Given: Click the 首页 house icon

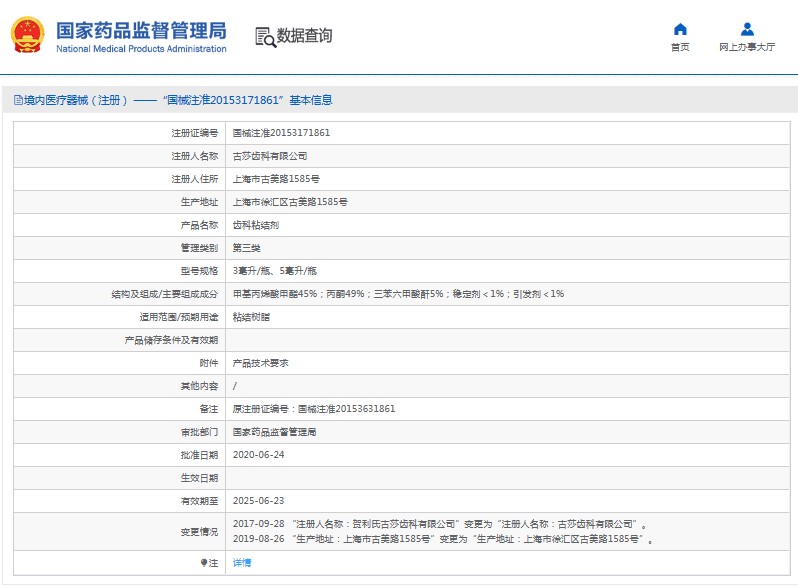Looking at the screenshot, I should (x=680, y=29).
